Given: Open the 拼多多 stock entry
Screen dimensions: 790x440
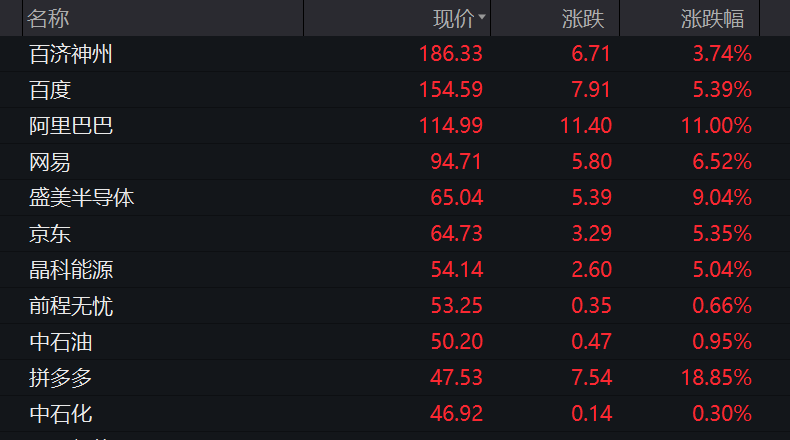Looking at the screenshot, I should (x=61, y=378).
